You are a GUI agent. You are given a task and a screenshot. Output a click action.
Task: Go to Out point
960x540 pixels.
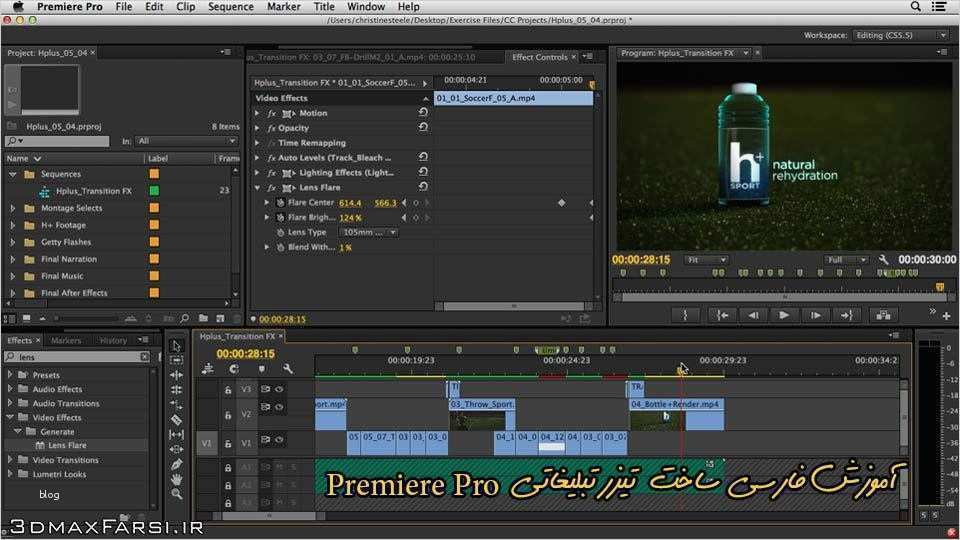(847, 315)
